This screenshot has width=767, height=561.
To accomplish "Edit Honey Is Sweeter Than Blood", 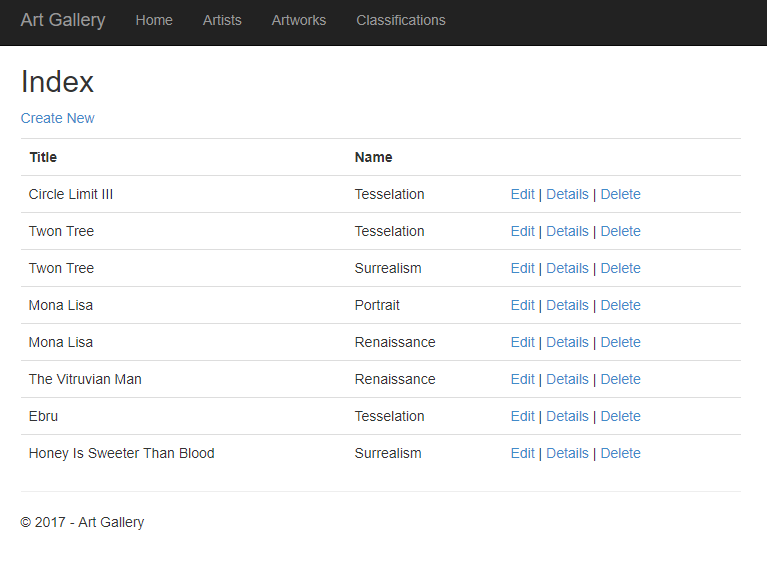I will click(x=522, y=453).
